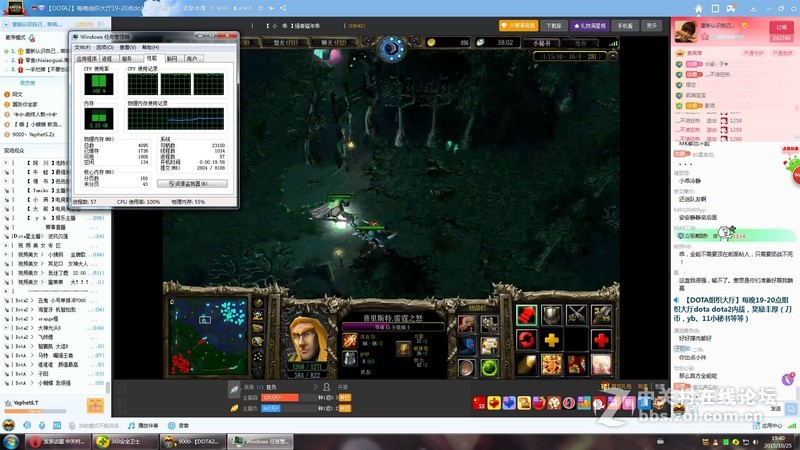Image resolution: width=800 pixels, height=450 pixels.
Task: Click the hero portrait in the game HUD
Action: (x=307, y=338)
